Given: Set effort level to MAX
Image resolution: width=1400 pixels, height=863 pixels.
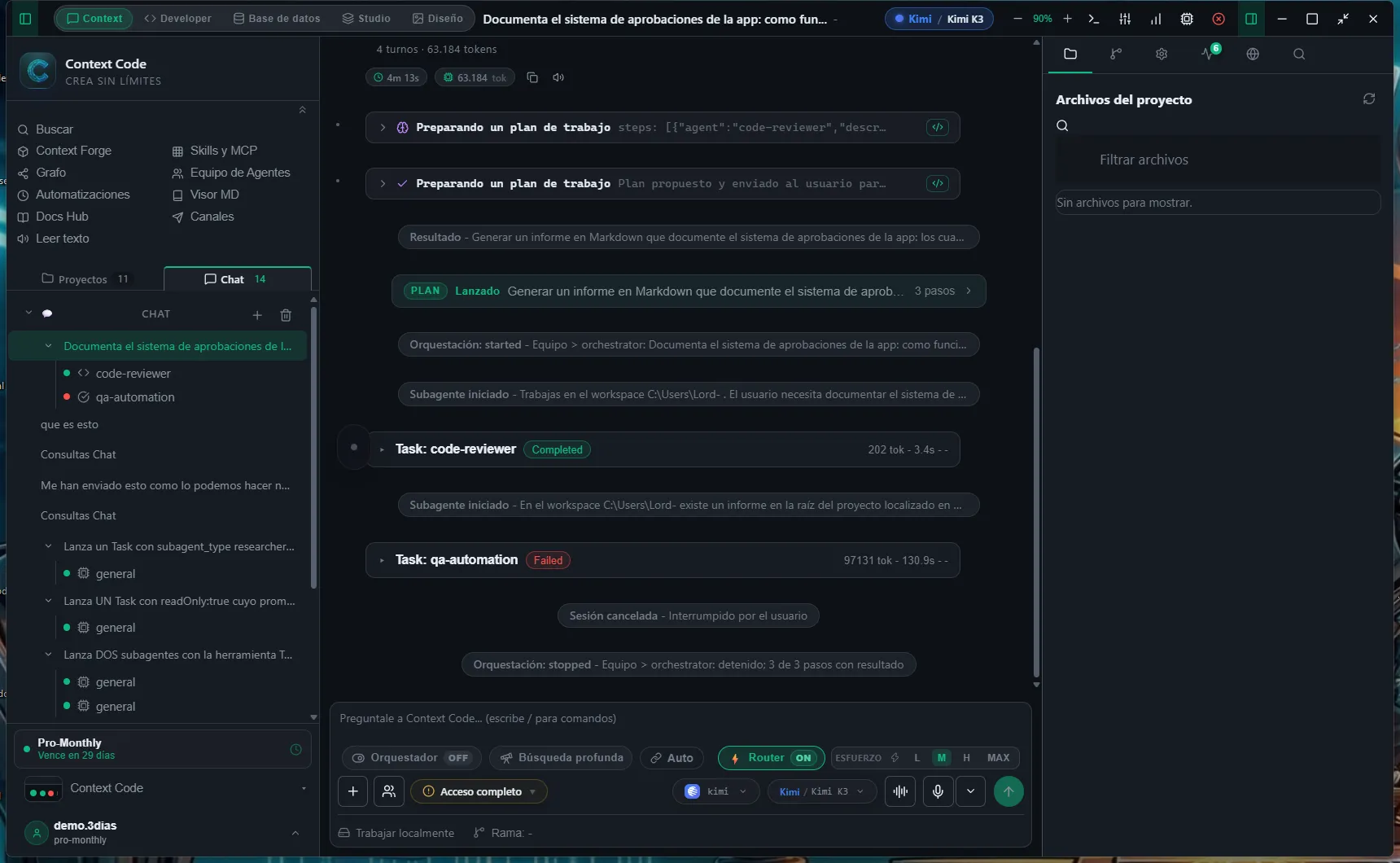Looking at the screenshot, I should point(998,758).
